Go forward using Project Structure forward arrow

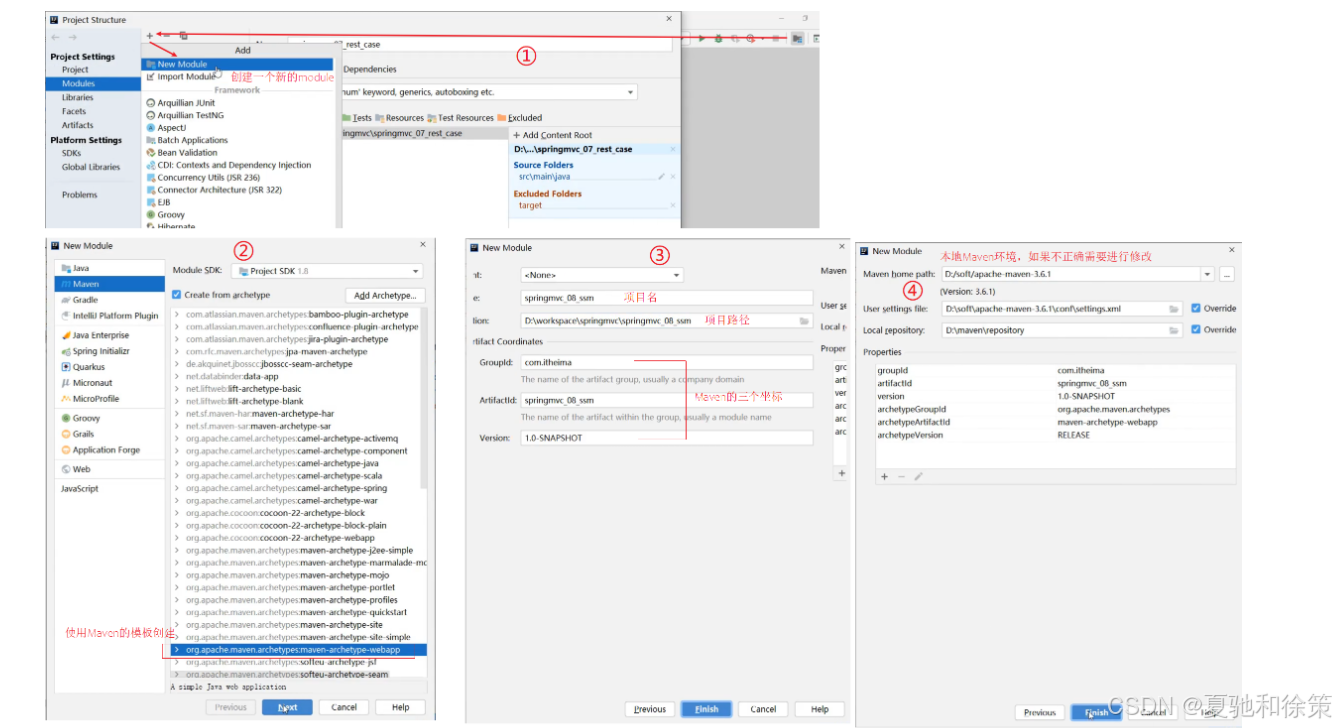[x=73, y=37]
